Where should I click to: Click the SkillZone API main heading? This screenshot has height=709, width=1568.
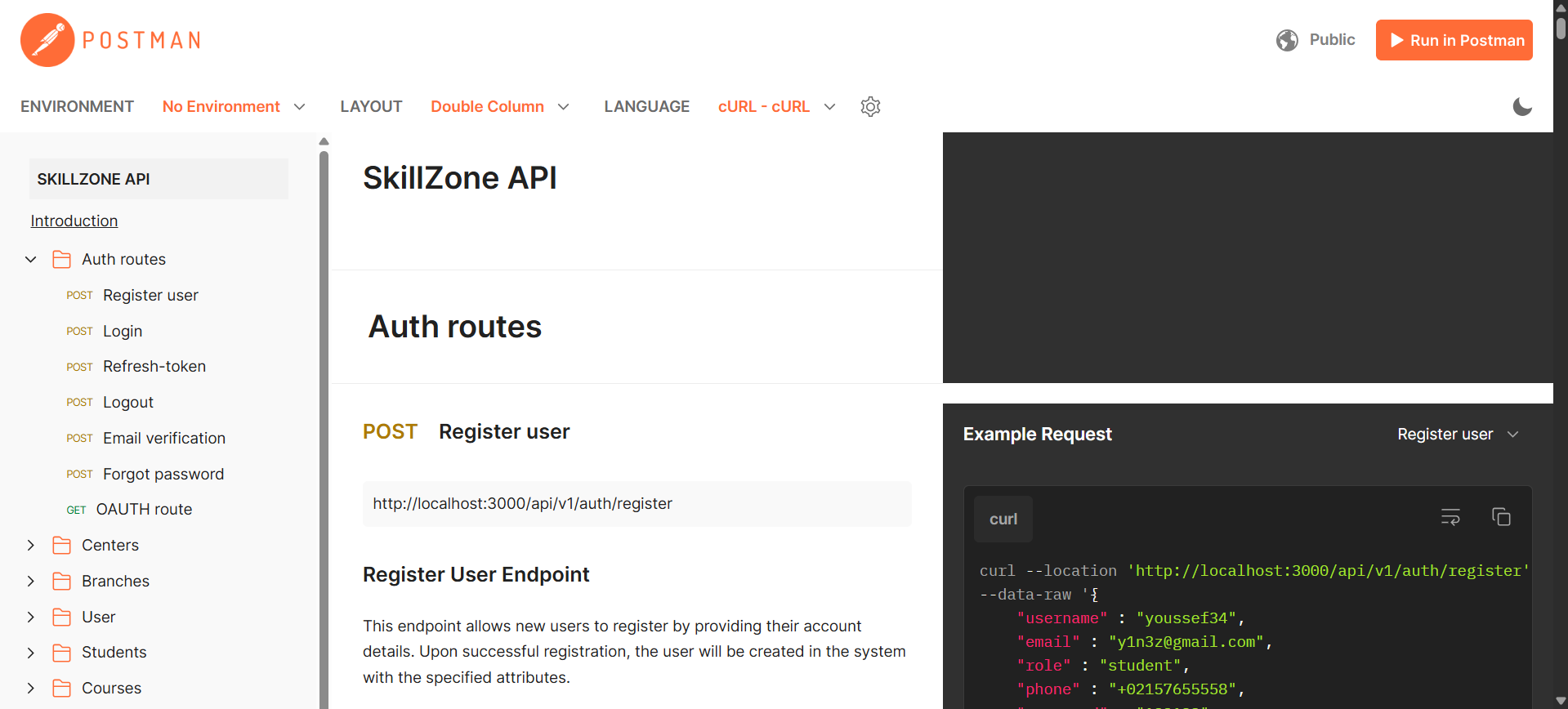(x=460, y=178)
